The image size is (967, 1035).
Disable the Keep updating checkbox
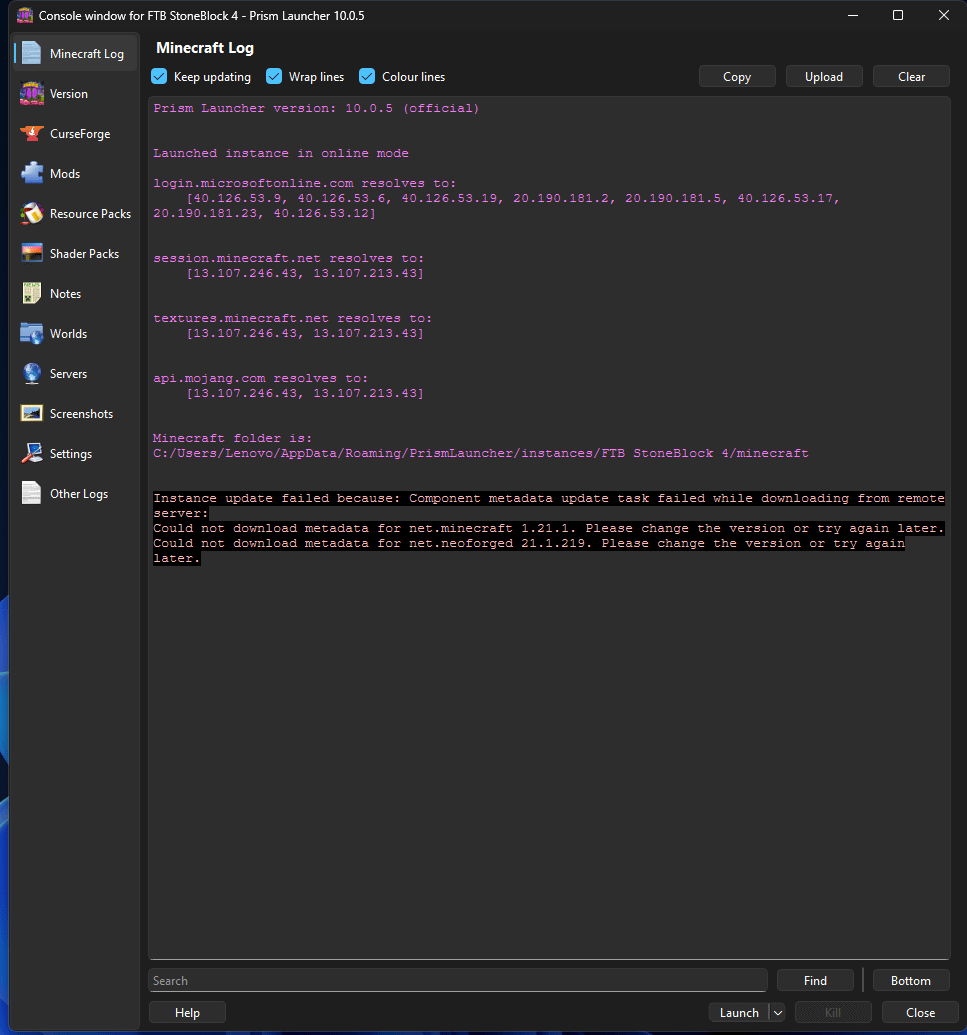point(159,77)
